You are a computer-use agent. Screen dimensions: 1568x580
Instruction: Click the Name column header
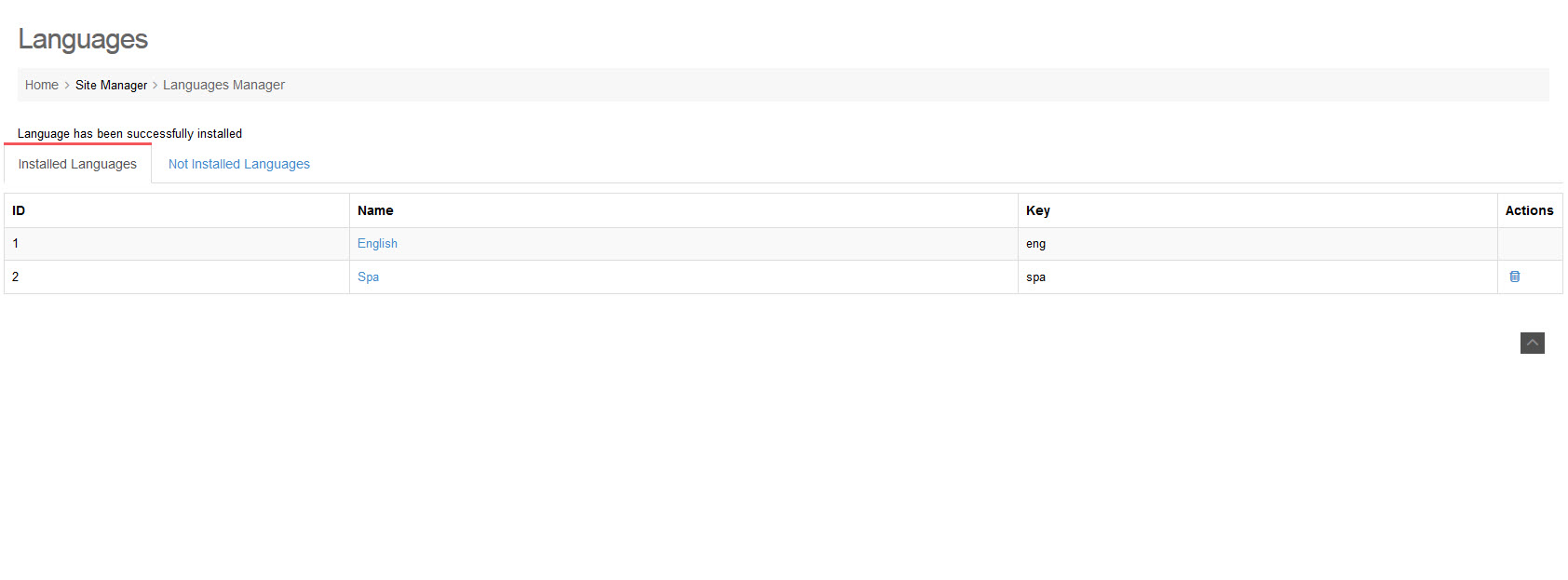(375, 210)
